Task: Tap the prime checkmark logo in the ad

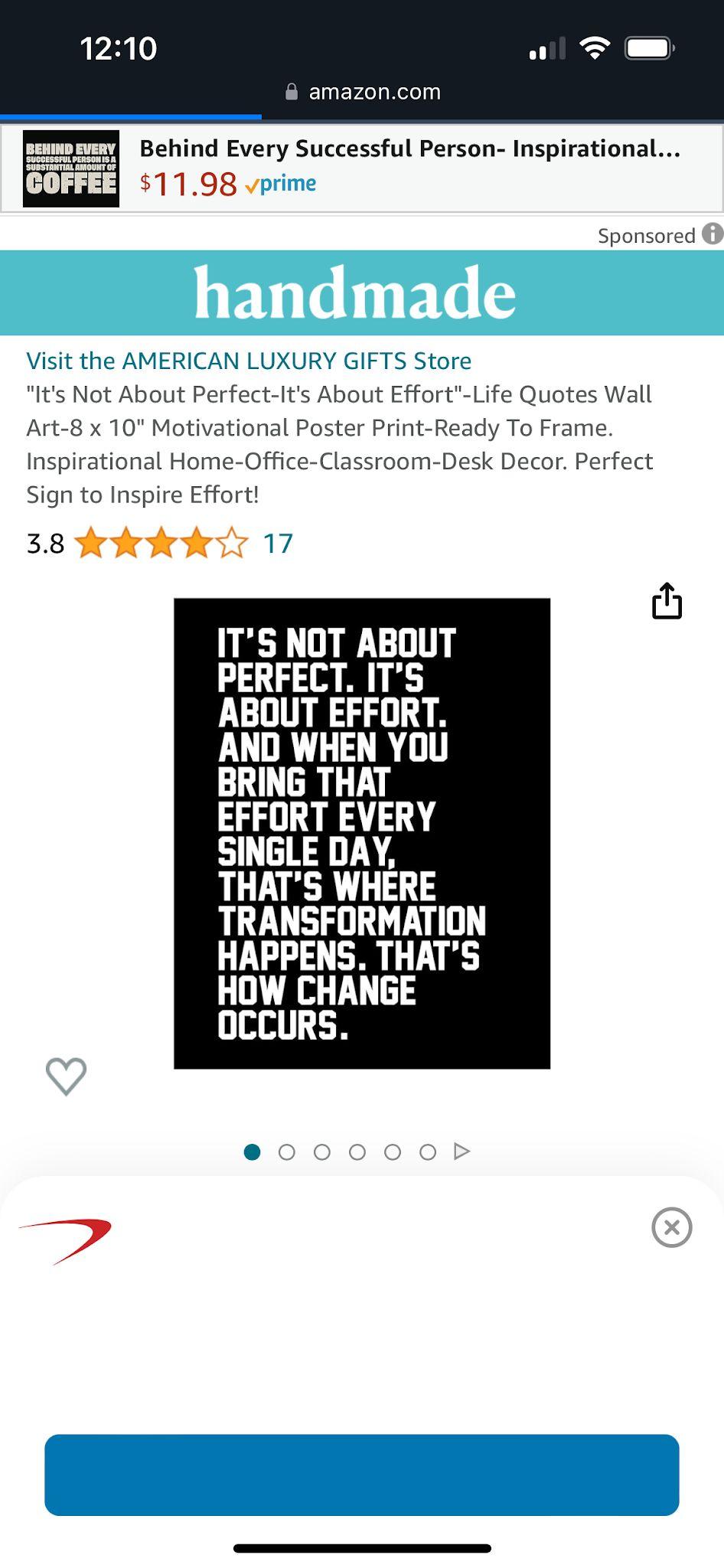Action: (x=281, y=184)
